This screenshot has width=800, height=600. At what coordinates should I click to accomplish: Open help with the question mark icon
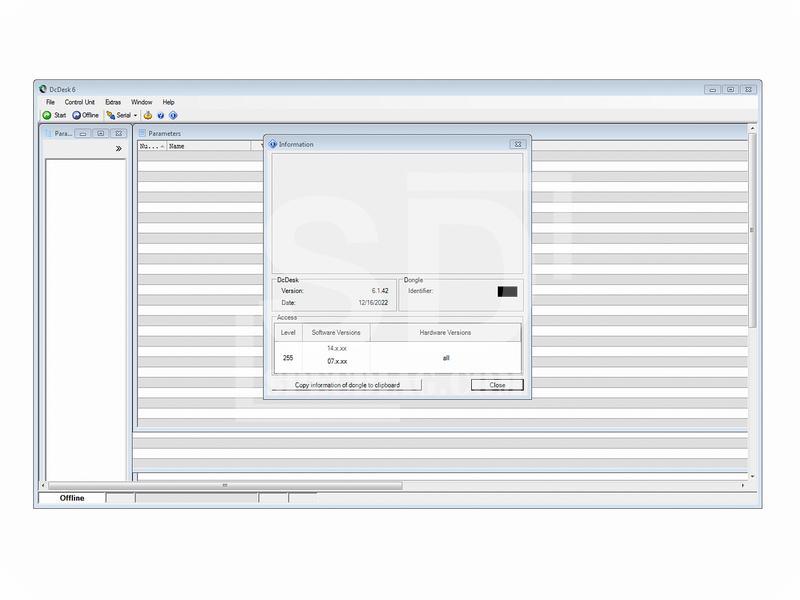point(161,115)
